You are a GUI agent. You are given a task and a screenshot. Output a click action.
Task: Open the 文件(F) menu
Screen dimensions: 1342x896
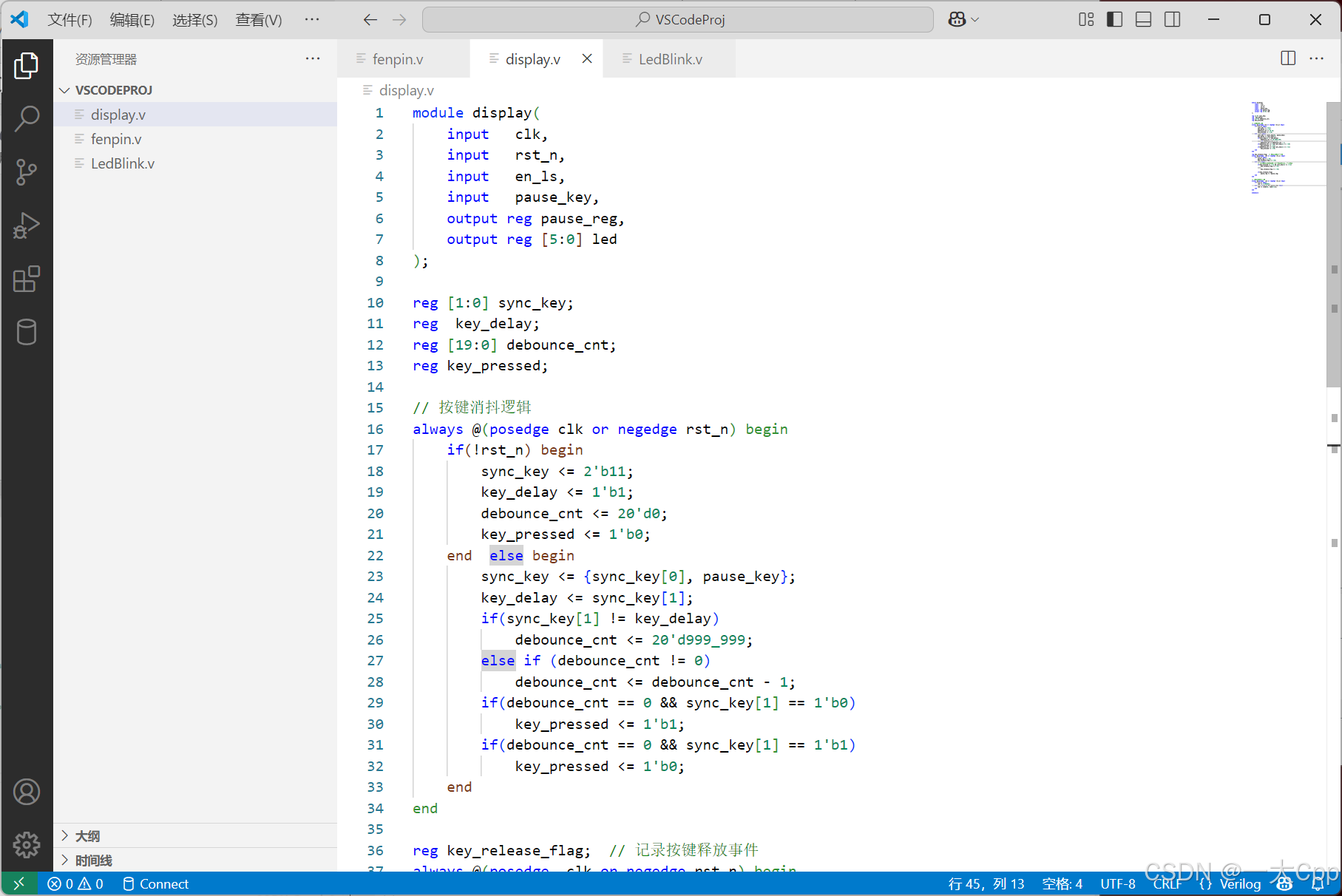70,20
